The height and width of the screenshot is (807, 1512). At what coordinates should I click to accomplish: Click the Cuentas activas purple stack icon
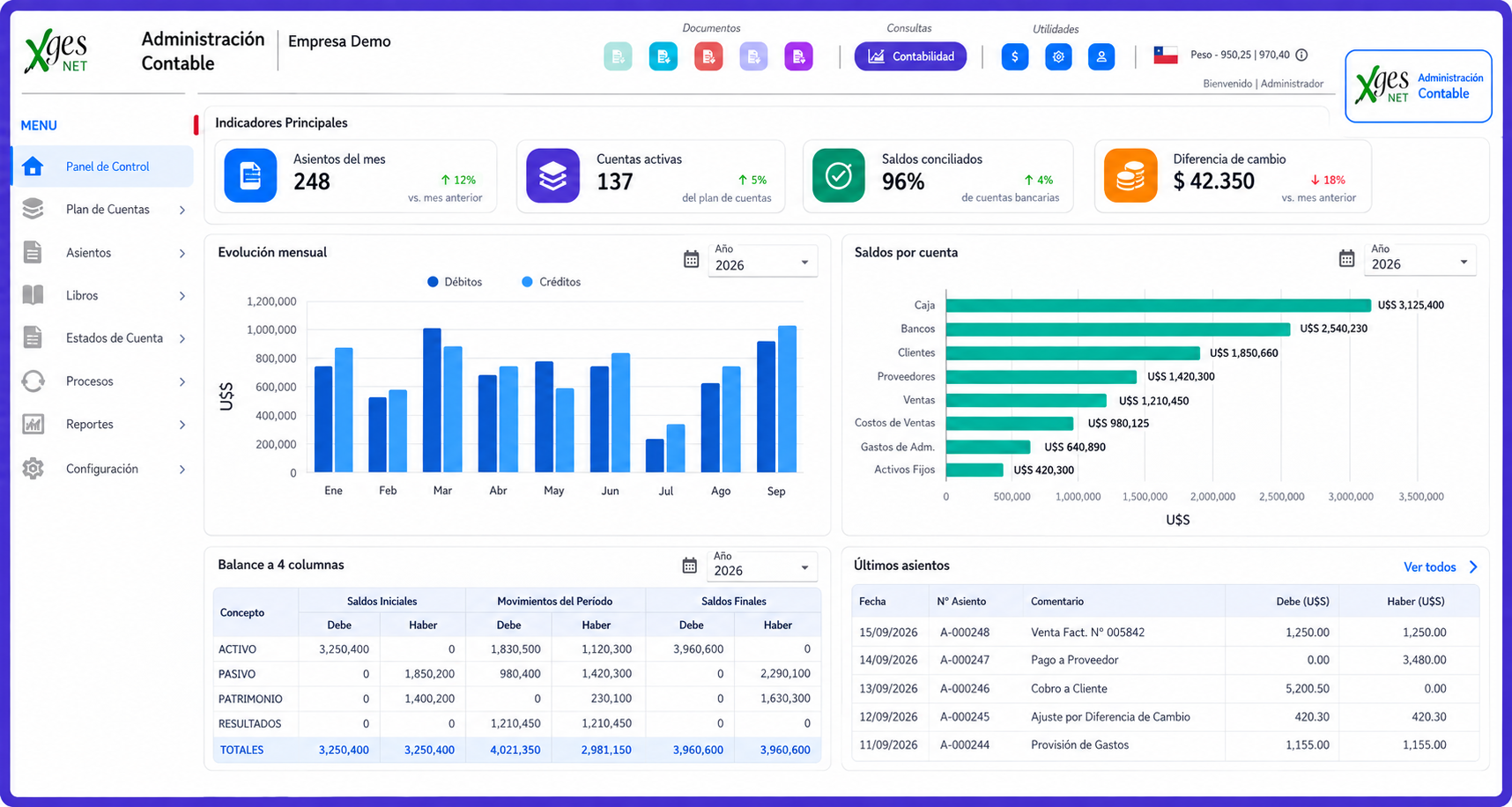[552, 176]
